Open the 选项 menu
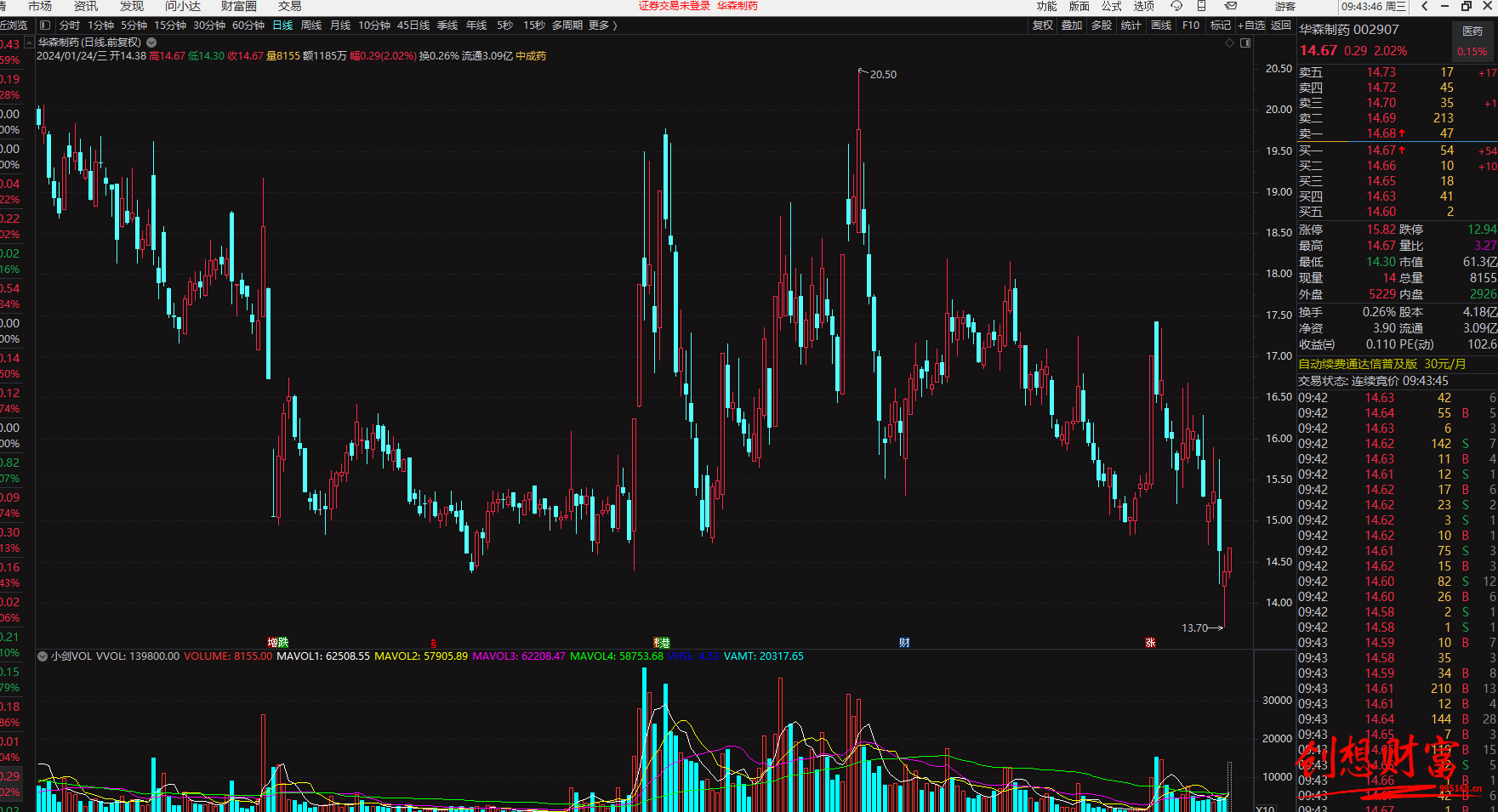 1143,6
